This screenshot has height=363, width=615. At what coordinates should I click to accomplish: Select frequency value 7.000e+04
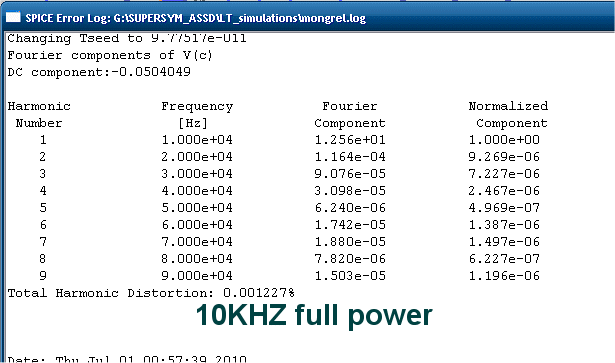[197, 242]
